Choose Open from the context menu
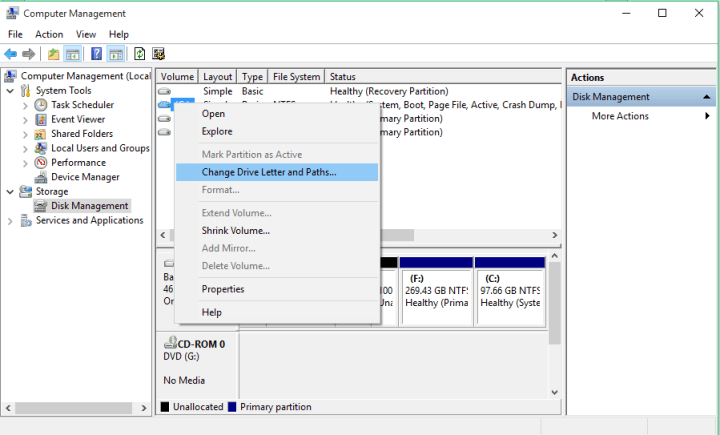This screenshot has height=435, width=720. point(277,114)
